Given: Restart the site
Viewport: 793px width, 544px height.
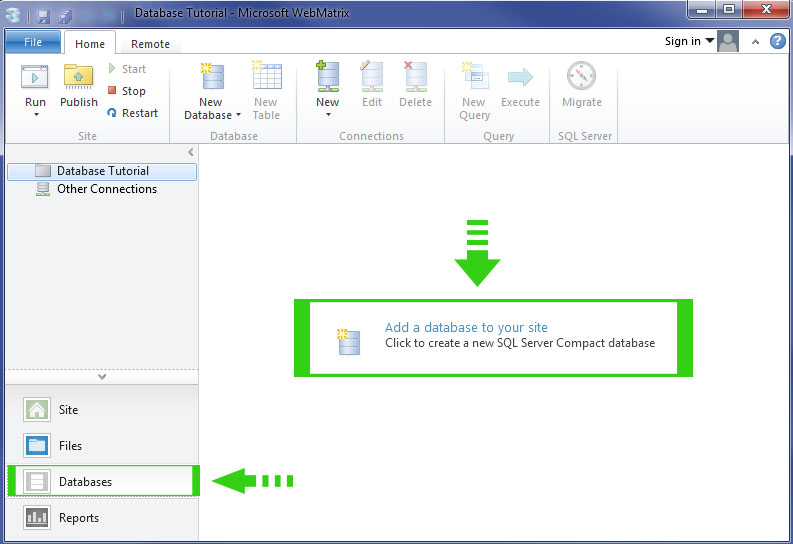Looking at the screenshot, I should (133, 113).
